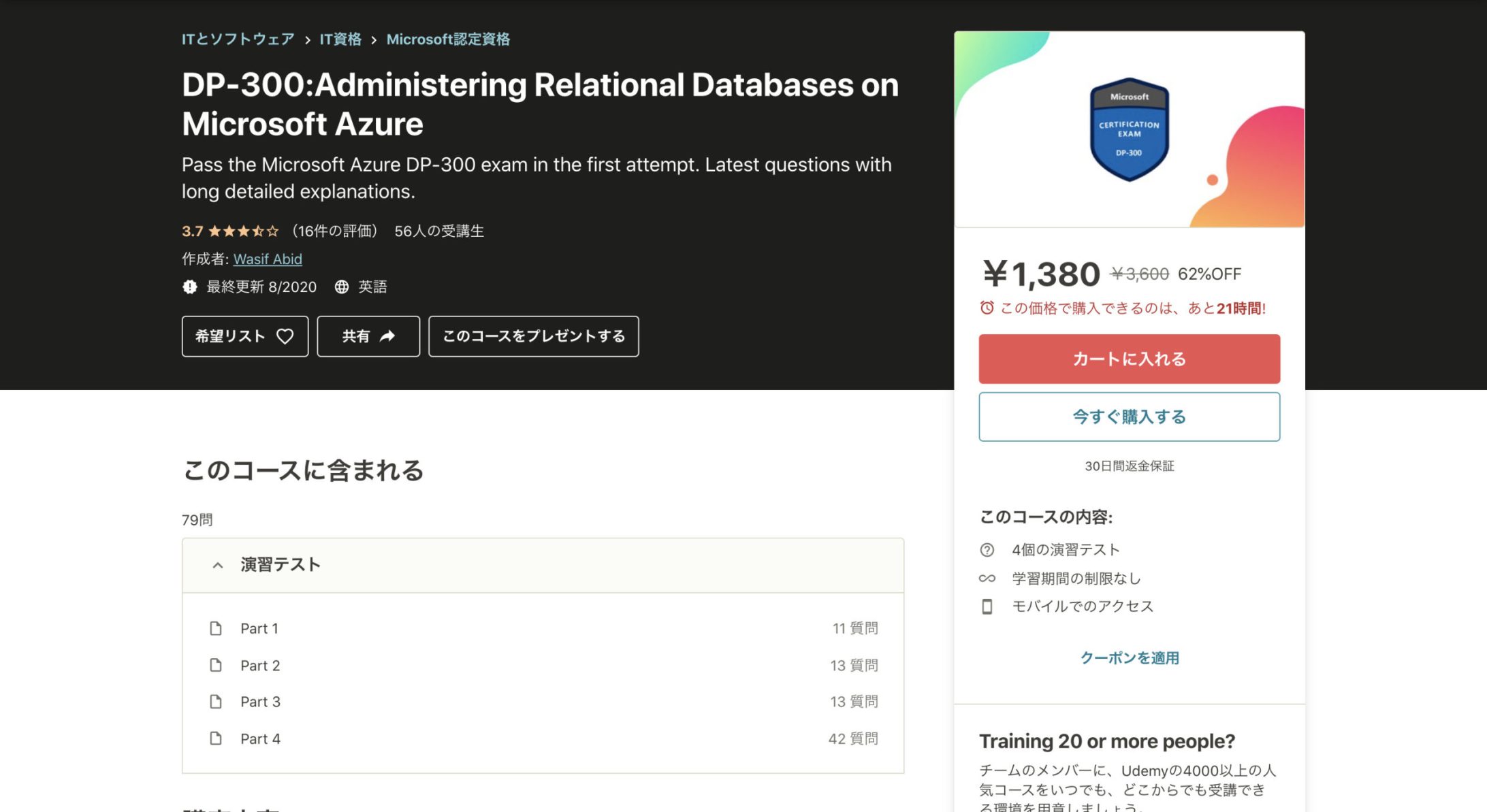
Task: Click the document icon for Part 2
Action: 216,665
